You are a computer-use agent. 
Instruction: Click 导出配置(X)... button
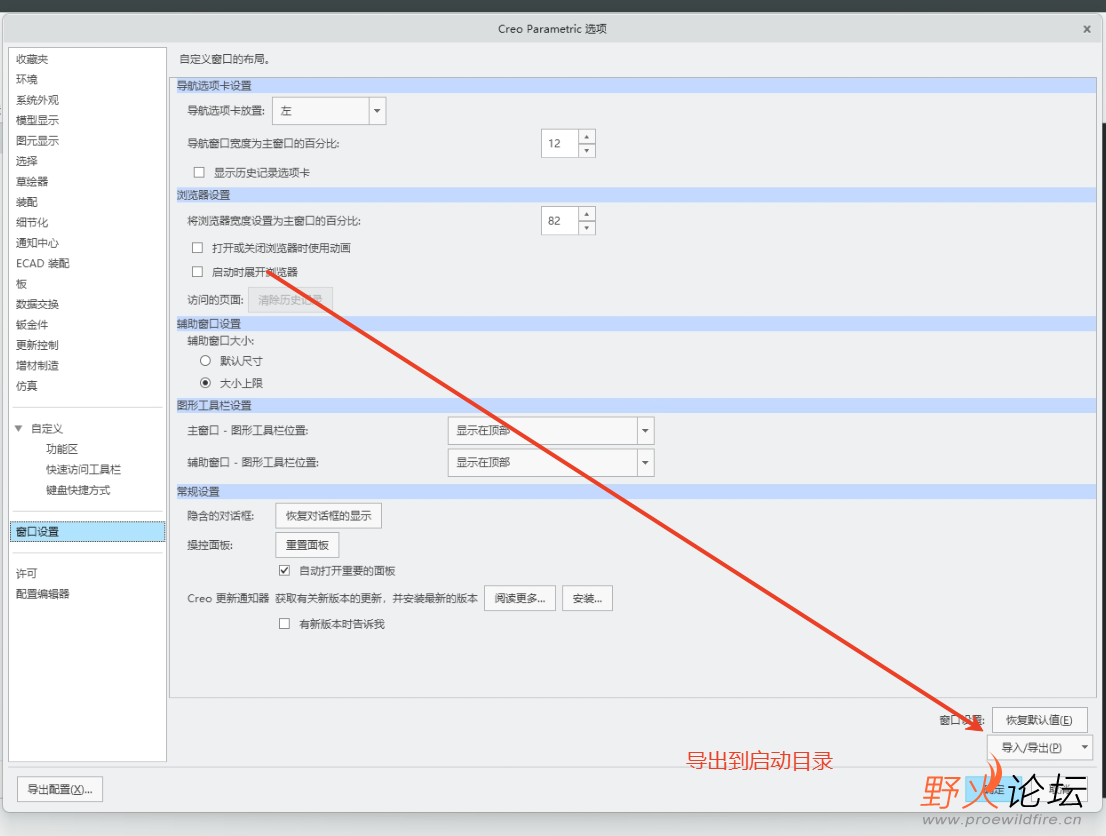tap(60, 789)
